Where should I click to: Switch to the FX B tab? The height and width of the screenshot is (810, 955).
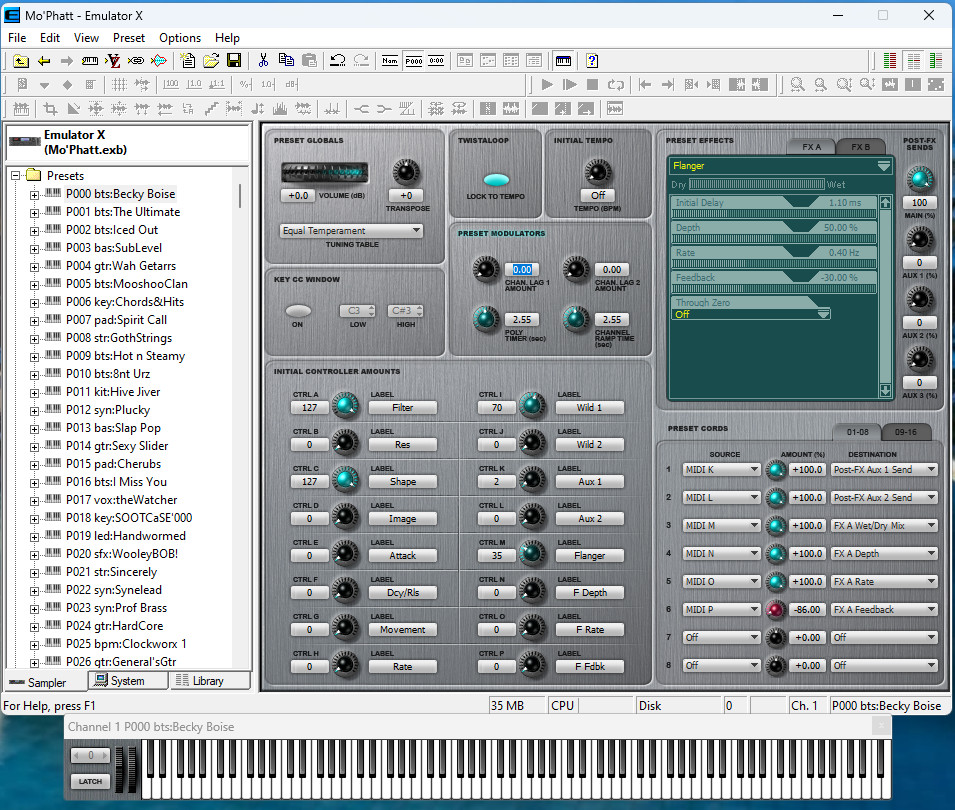coord(860,147)
